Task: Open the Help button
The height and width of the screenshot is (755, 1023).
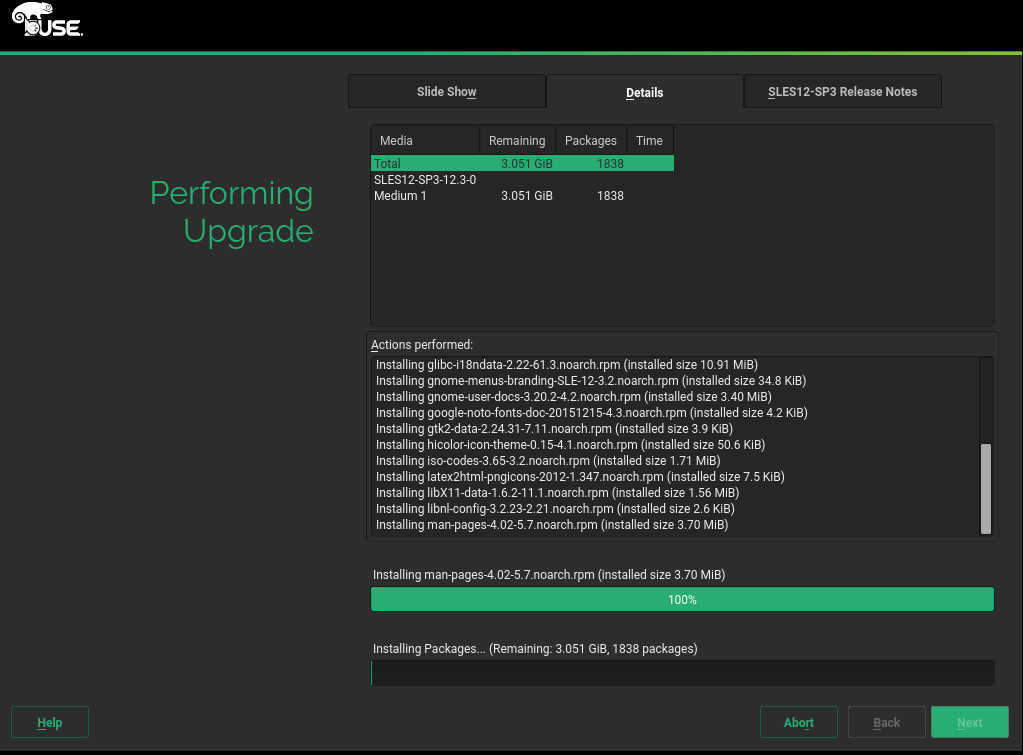Action: tap(50, 722)
